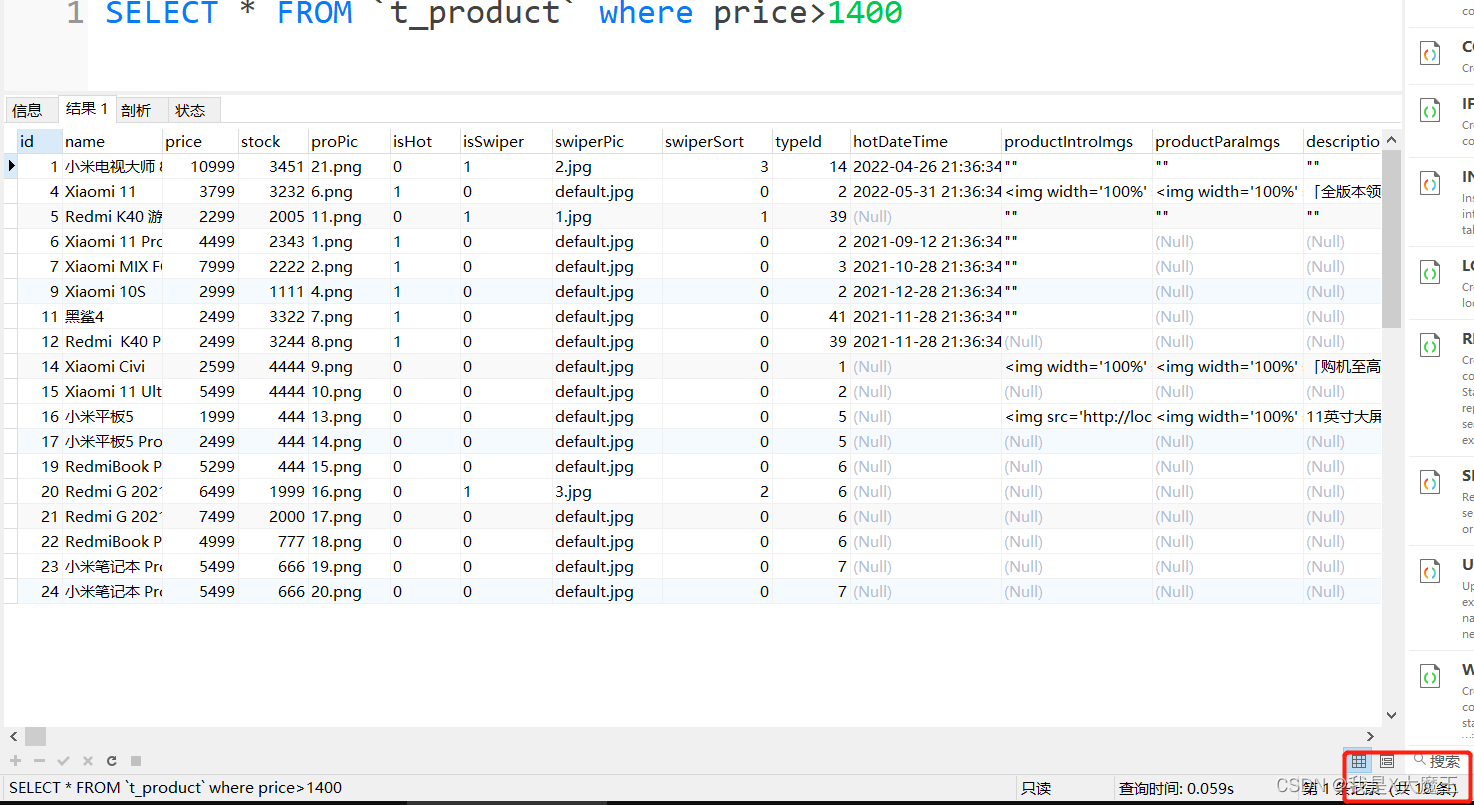This screenshot has width=1474, height=805.
Task: Click the magnifier 搜索 search button
Action: (x=1436, y=761)
